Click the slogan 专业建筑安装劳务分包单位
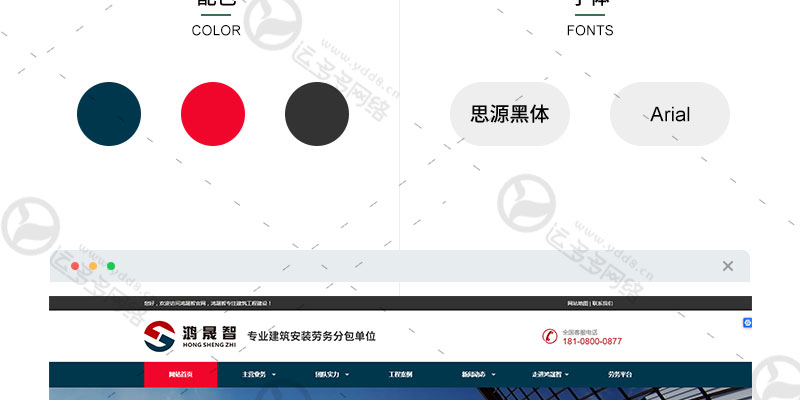This screenshot has width=800, height=400. pyautogui.click(x=311, y=336)
